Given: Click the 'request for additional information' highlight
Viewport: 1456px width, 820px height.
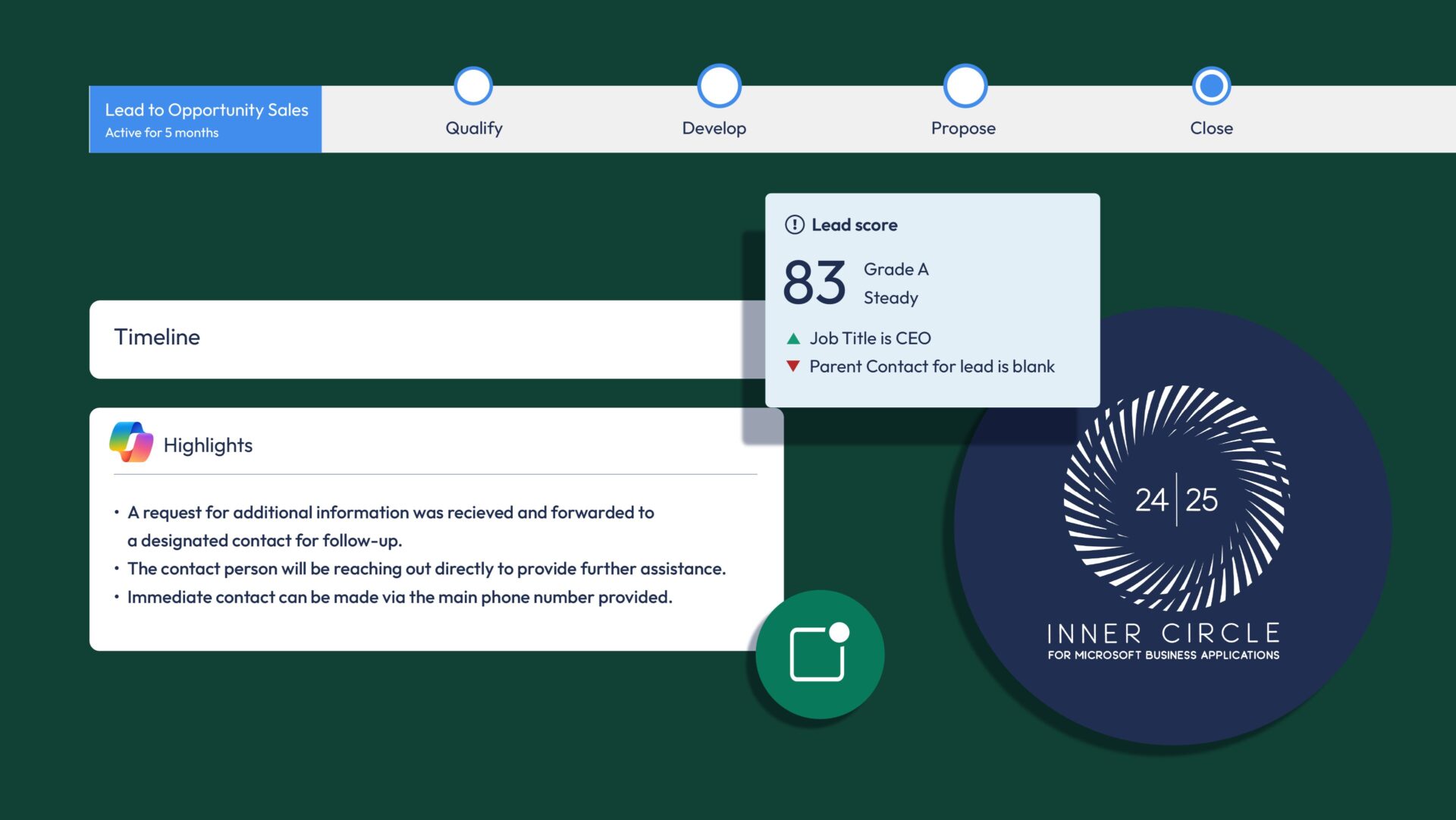Looking at the screenshot, I should point(391,513).
